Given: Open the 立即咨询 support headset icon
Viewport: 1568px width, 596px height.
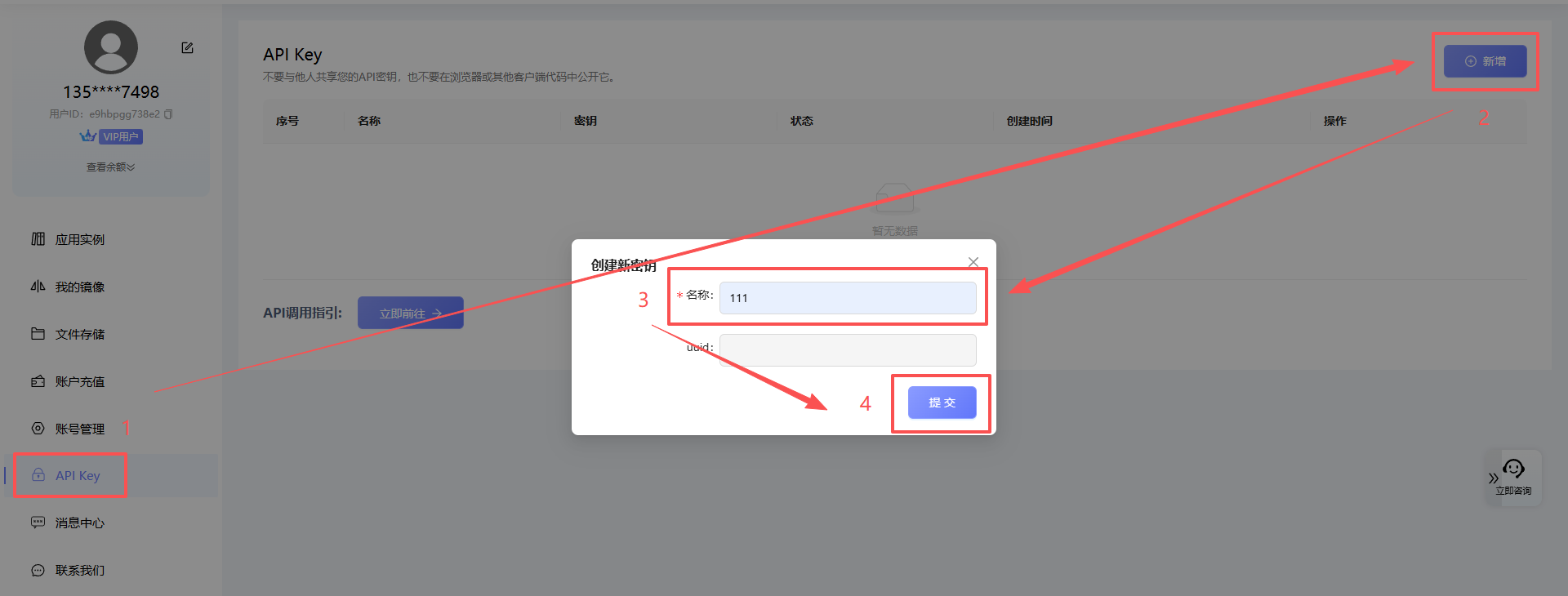Looking at the screenshot, I should (1513, 469).
